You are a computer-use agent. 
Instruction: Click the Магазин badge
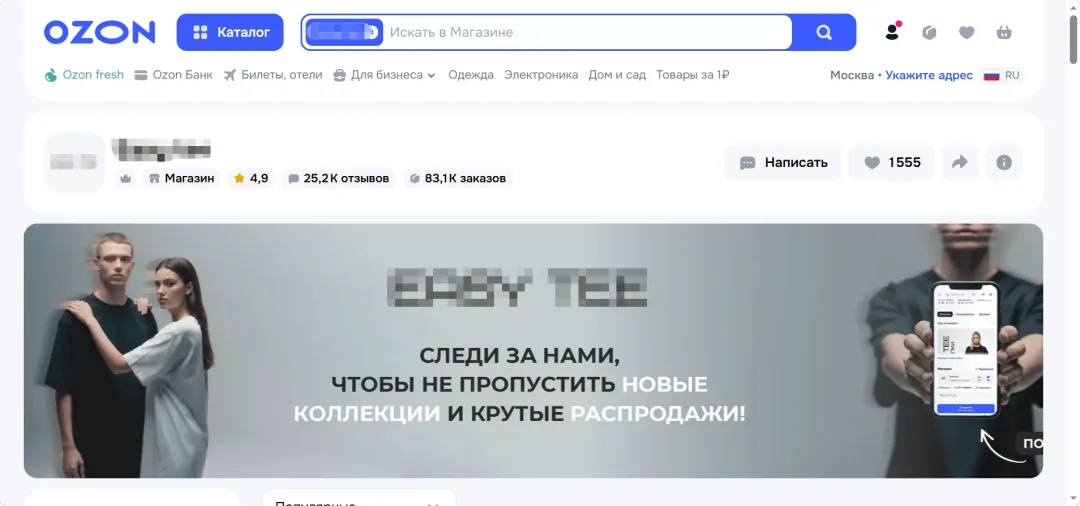point(182,178)
